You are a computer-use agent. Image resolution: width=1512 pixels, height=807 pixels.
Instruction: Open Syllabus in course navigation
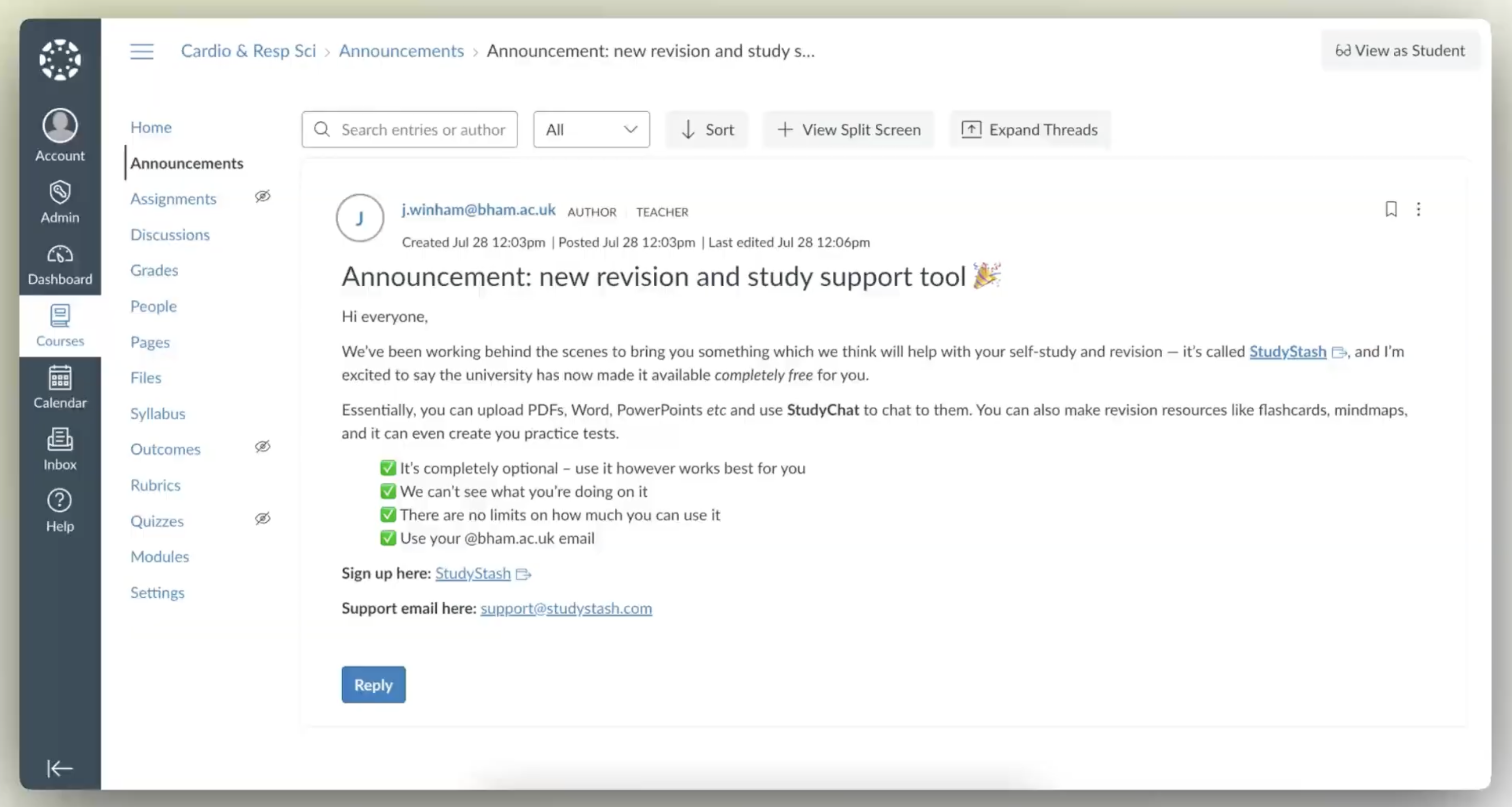coord(158,414)
